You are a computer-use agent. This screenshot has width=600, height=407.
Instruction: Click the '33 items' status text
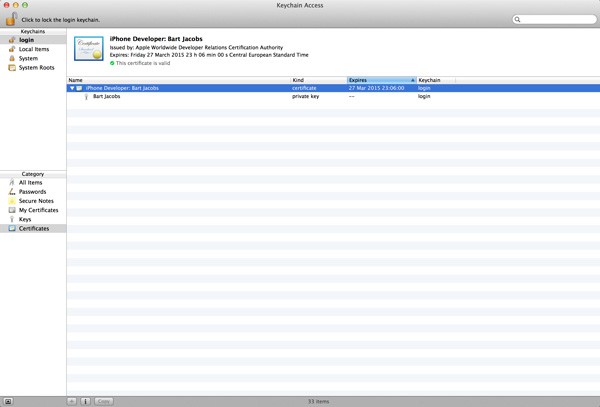point(318,401)
